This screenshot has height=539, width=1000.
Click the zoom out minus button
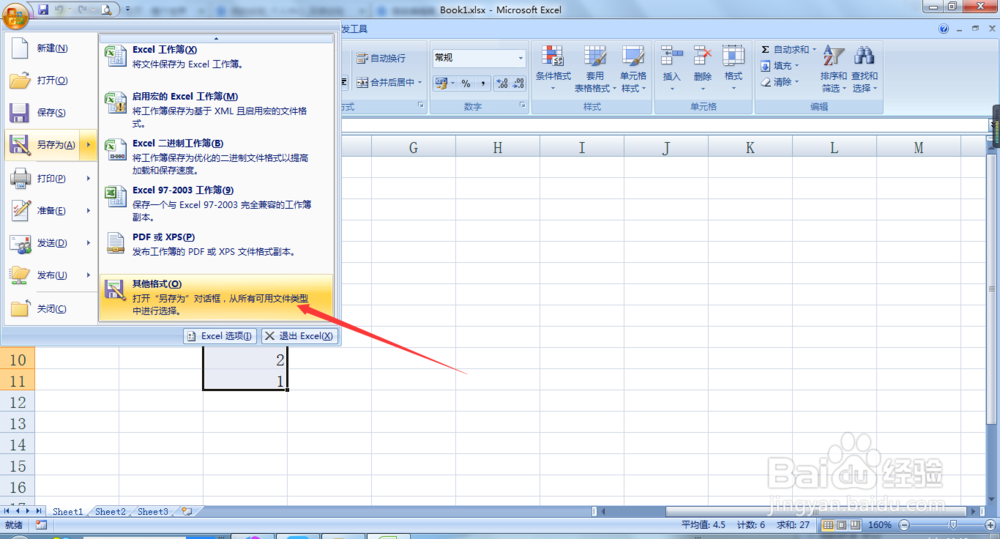pyautogui.click(x=904, y=525)
